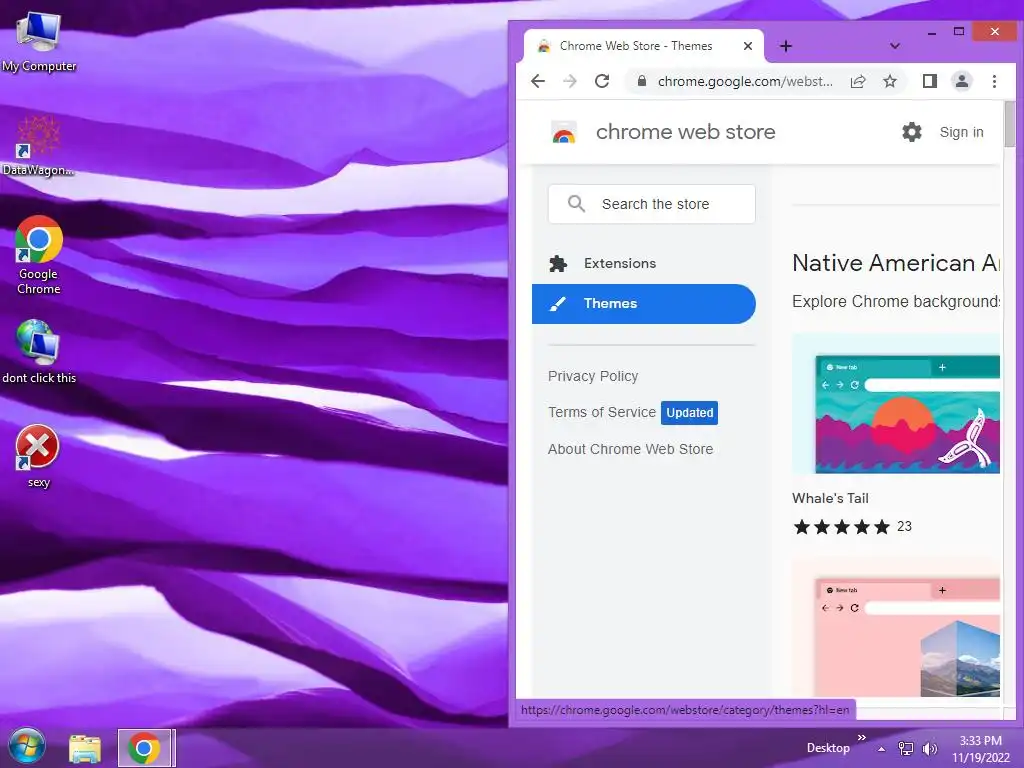Show hidden system tray icons

click(x=881, y=749)
